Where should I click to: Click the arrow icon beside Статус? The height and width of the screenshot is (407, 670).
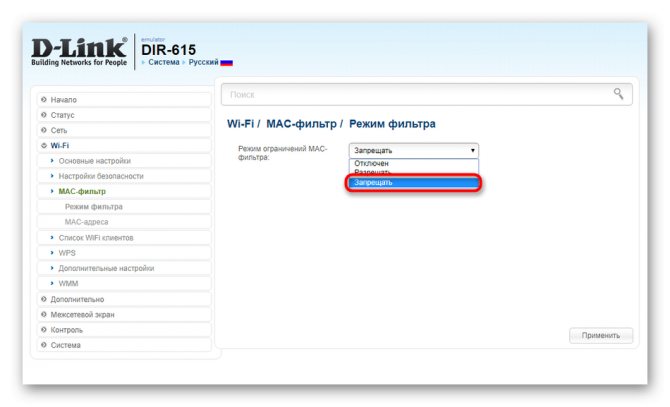tap(44, 115)
